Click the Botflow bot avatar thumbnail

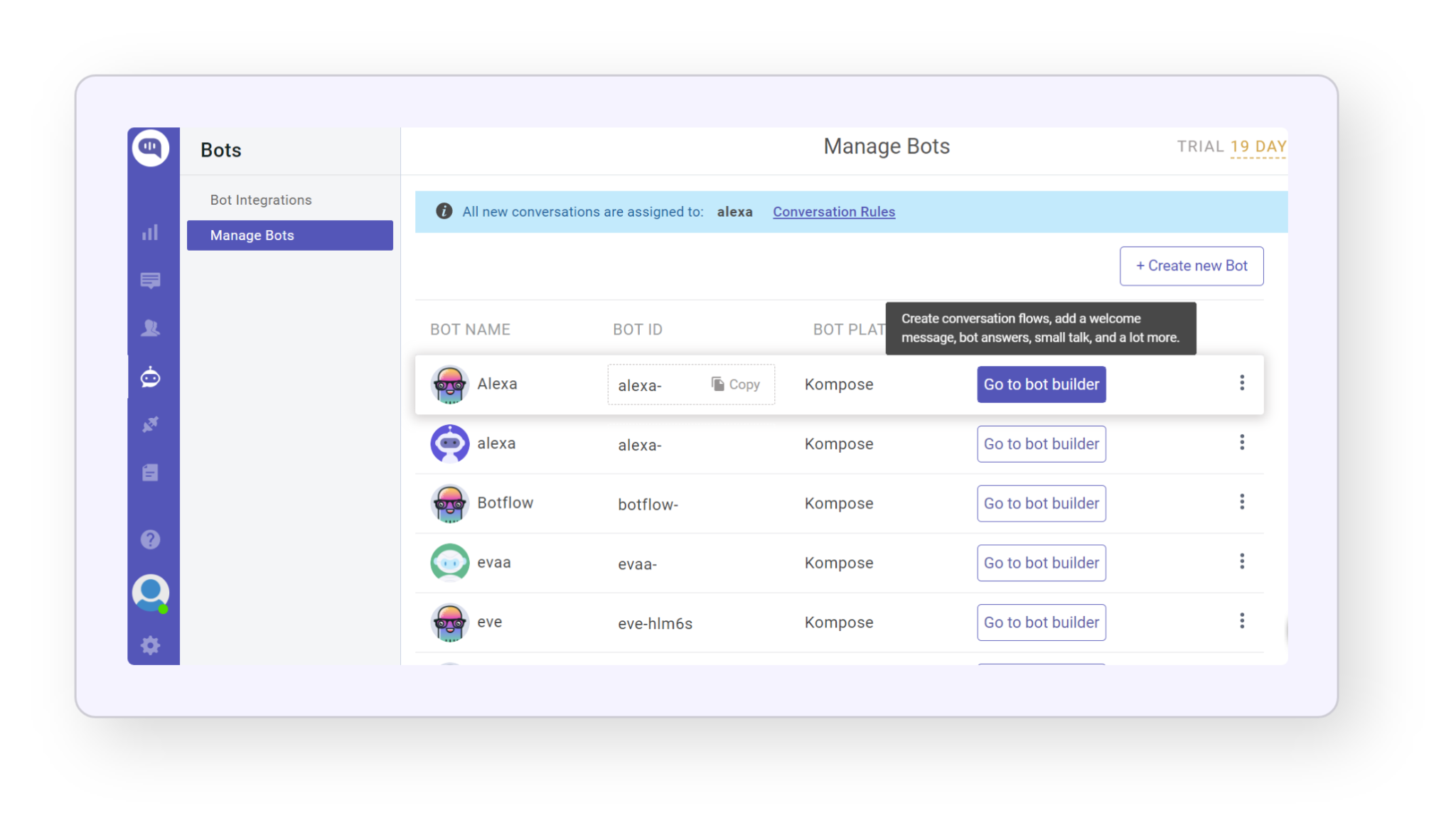click(449, 503)
